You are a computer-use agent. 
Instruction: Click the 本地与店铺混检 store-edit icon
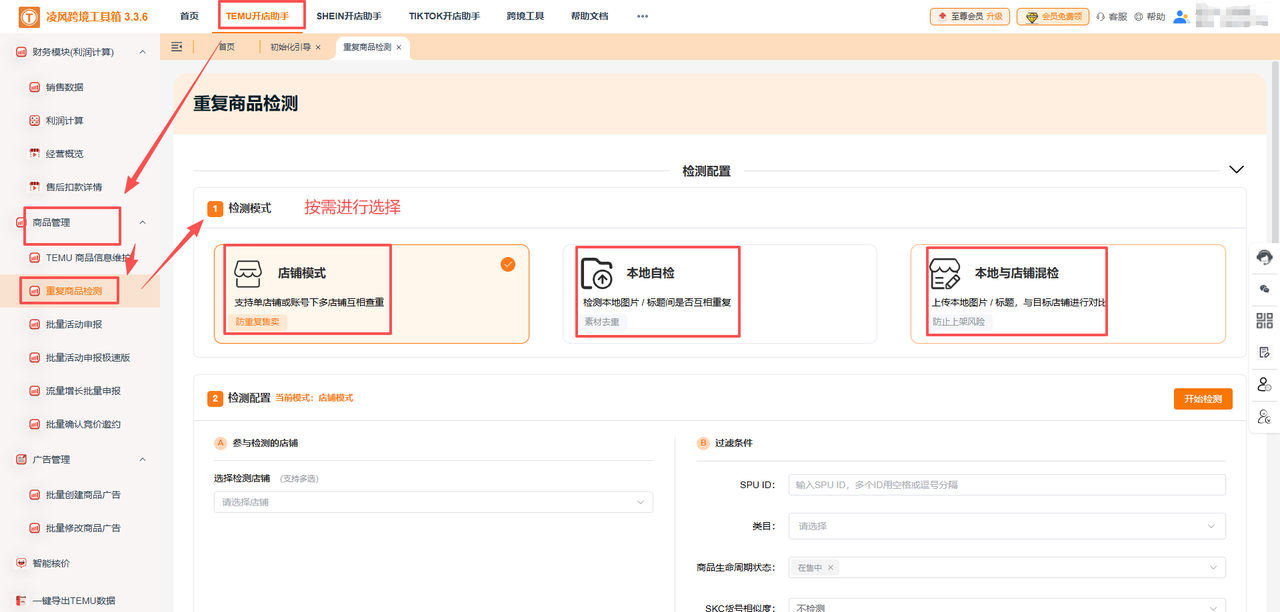pyautogui.click(x=945, y=273)
